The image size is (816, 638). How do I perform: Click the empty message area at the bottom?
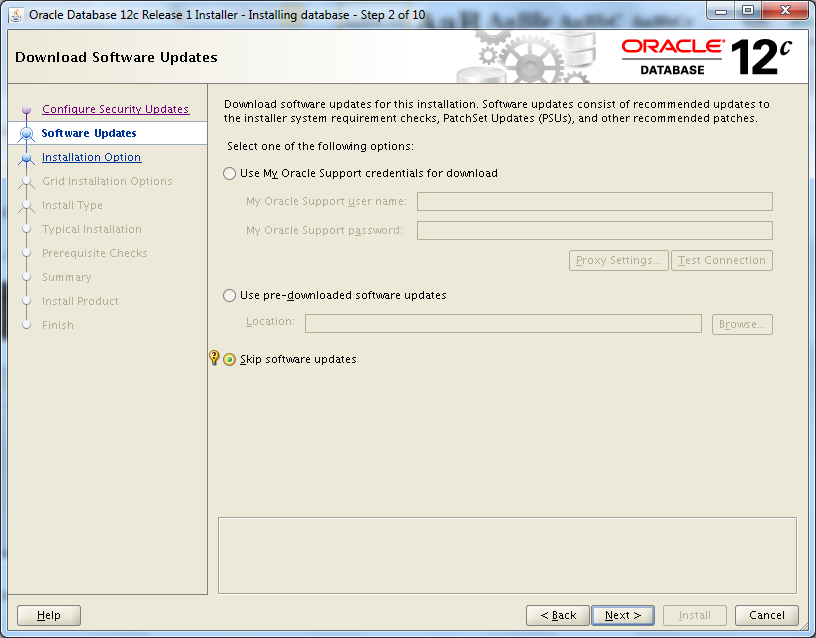pos(507,555)
